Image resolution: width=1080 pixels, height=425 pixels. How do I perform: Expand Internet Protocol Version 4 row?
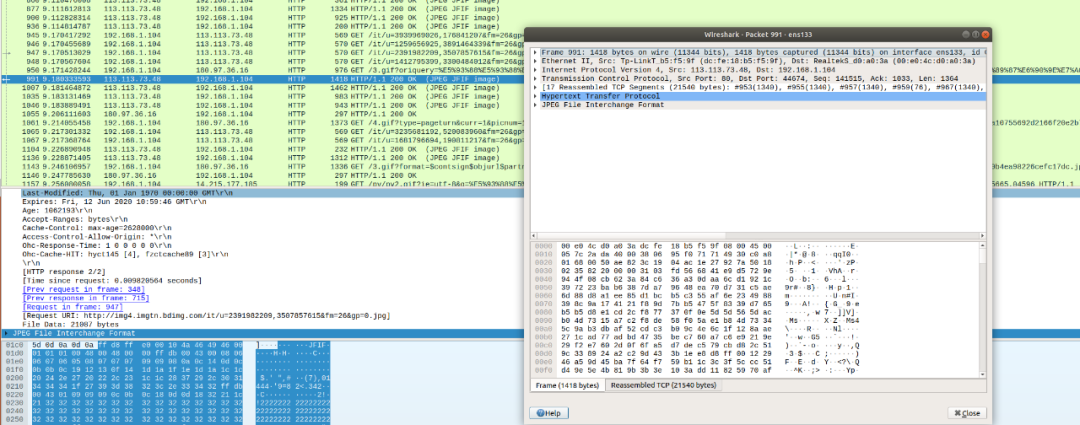click(536, 70)
